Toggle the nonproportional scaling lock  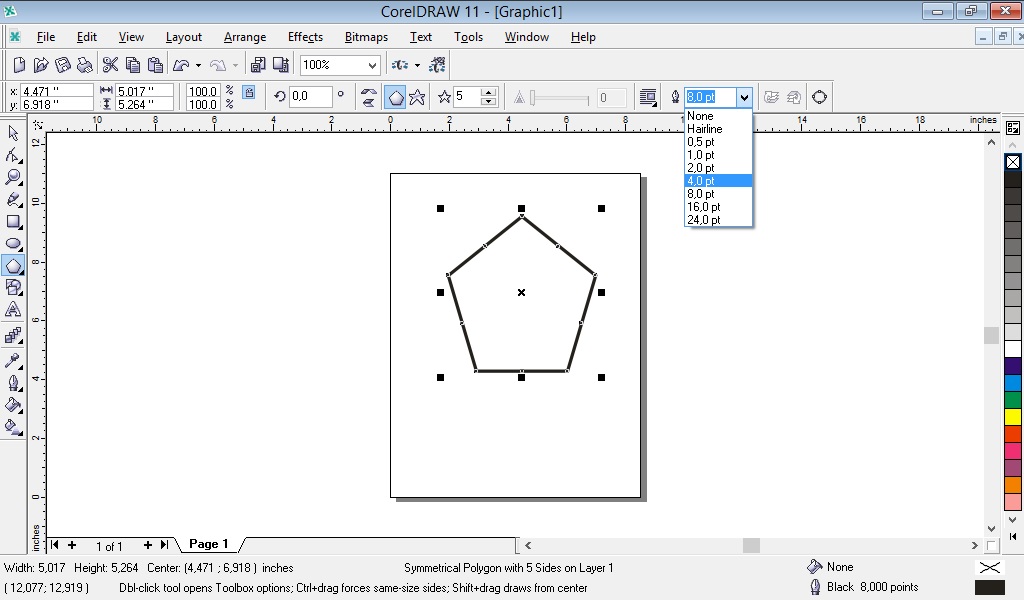[x=249, y=93]
